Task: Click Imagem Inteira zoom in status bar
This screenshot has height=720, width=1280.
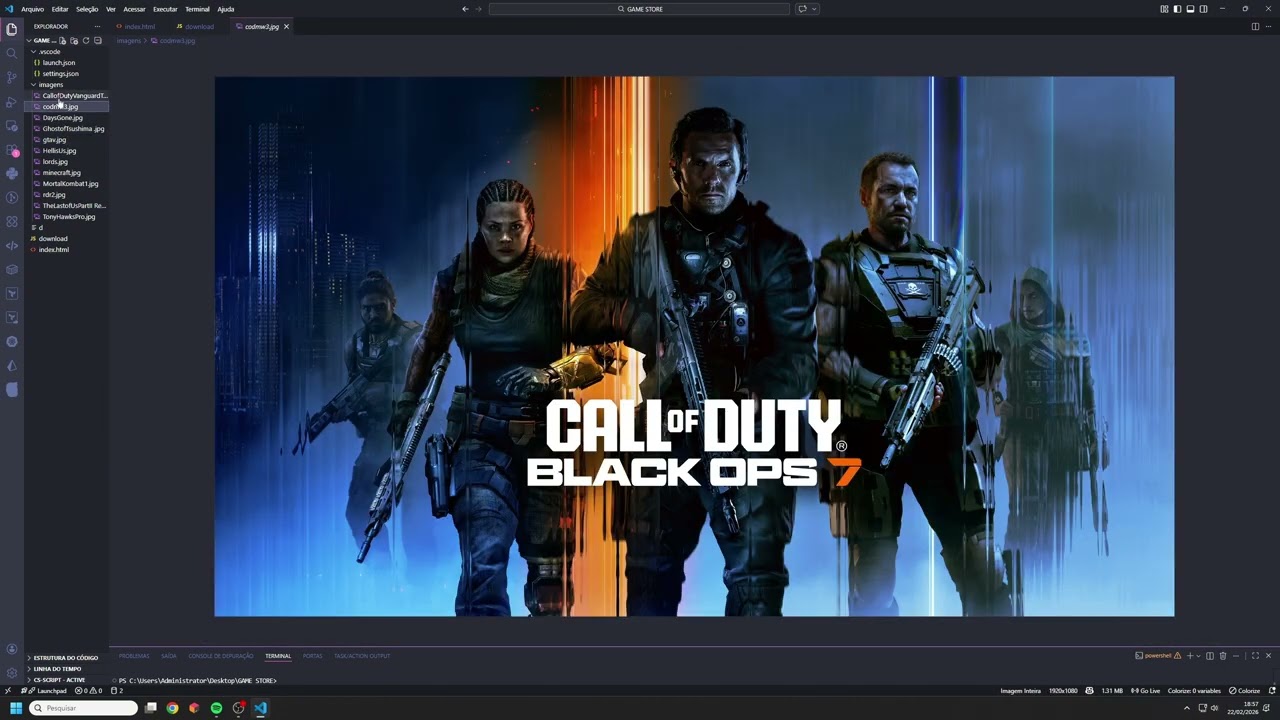Action: 1020,691
